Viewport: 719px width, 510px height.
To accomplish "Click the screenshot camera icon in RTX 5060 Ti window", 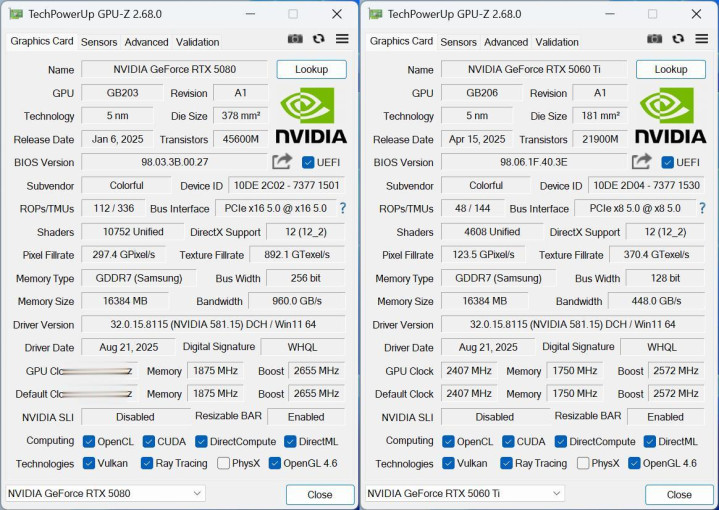I will 655,39.
